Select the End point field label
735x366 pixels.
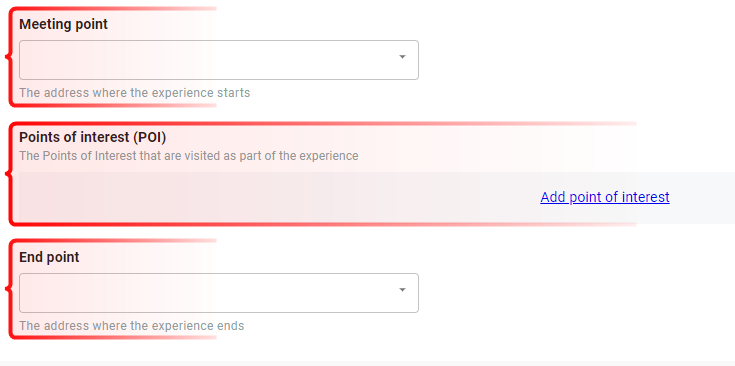[49, 257]
